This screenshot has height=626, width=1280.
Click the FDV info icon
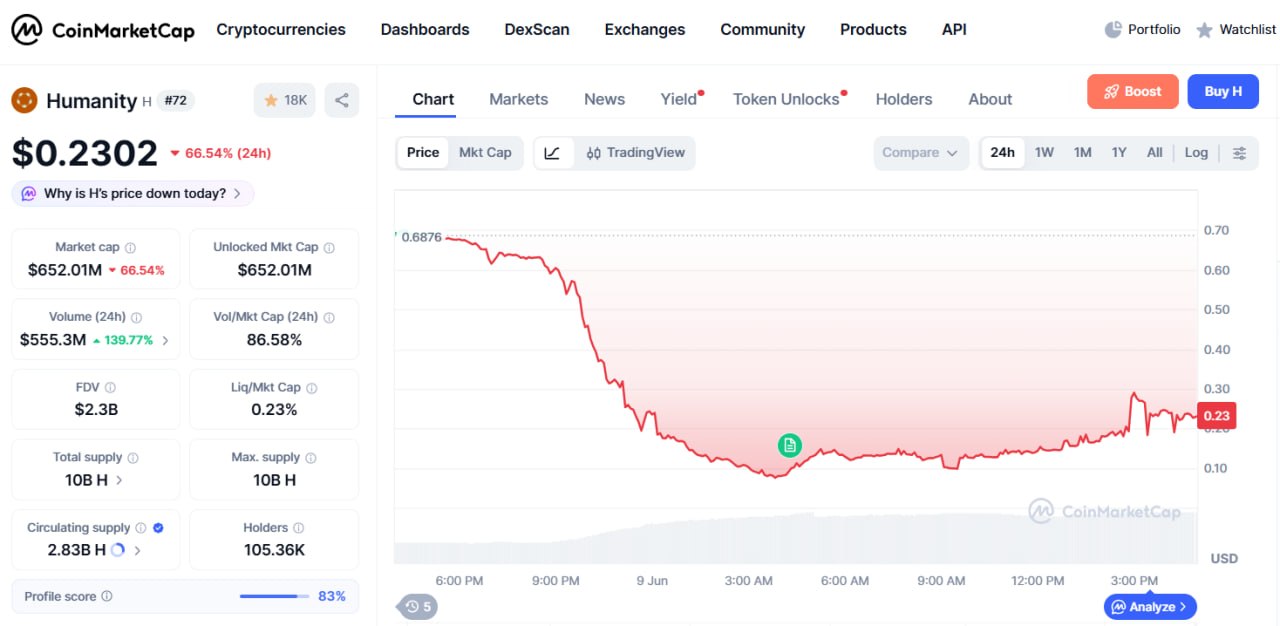coord(110,387)
